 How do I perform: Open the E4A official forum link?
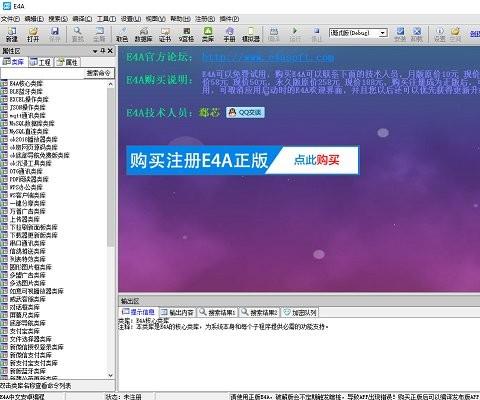pyautogui.click(x=268, y=57)
